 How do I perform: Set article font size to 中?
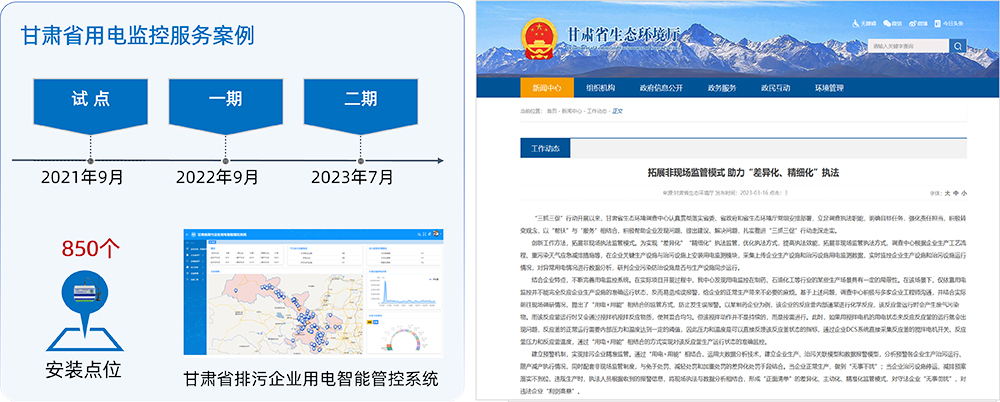click(956, 193)
